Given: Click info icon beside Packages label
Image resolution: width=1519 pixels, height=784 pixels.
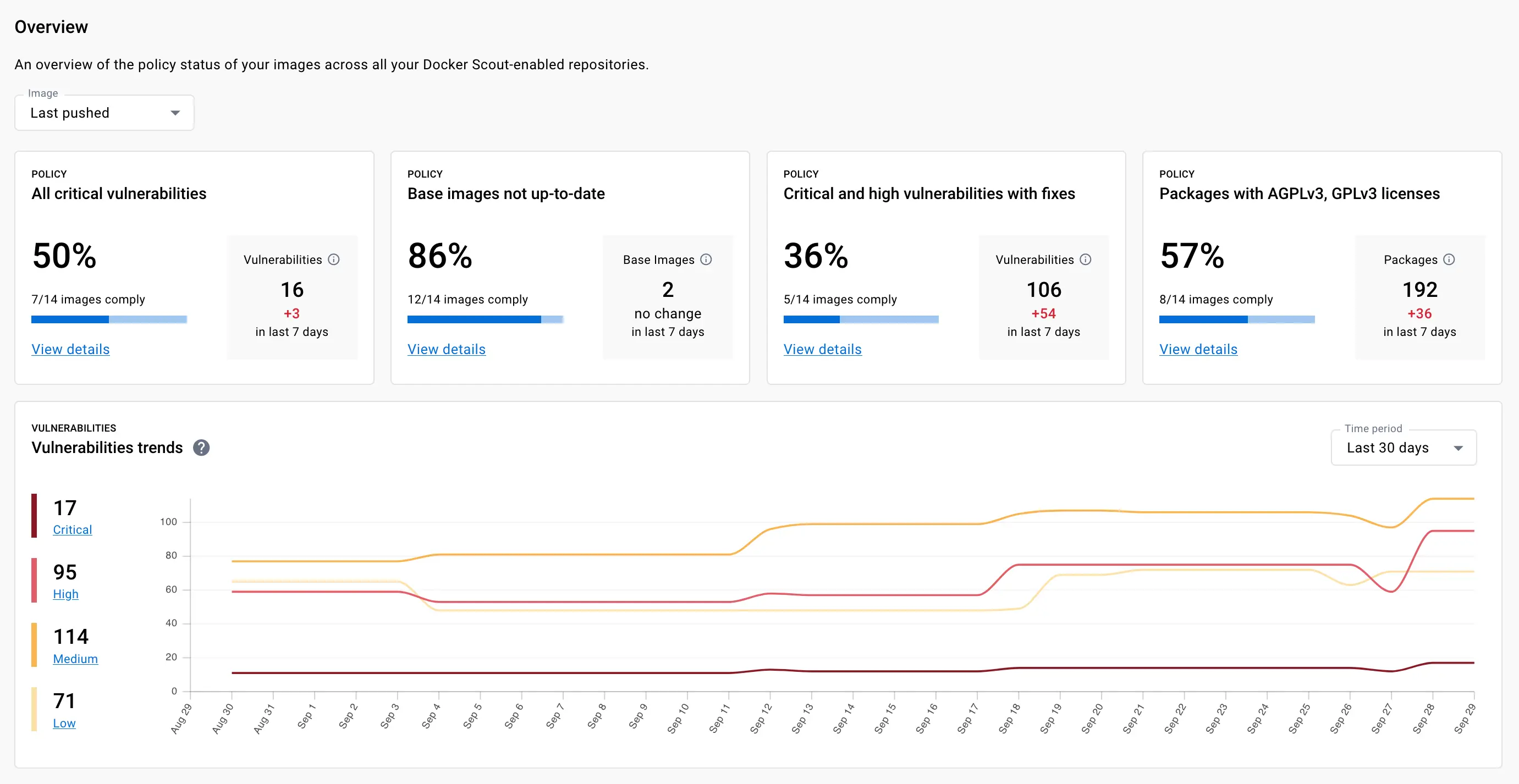Looking at the screenshot, I should click(x=1449, y=260).
